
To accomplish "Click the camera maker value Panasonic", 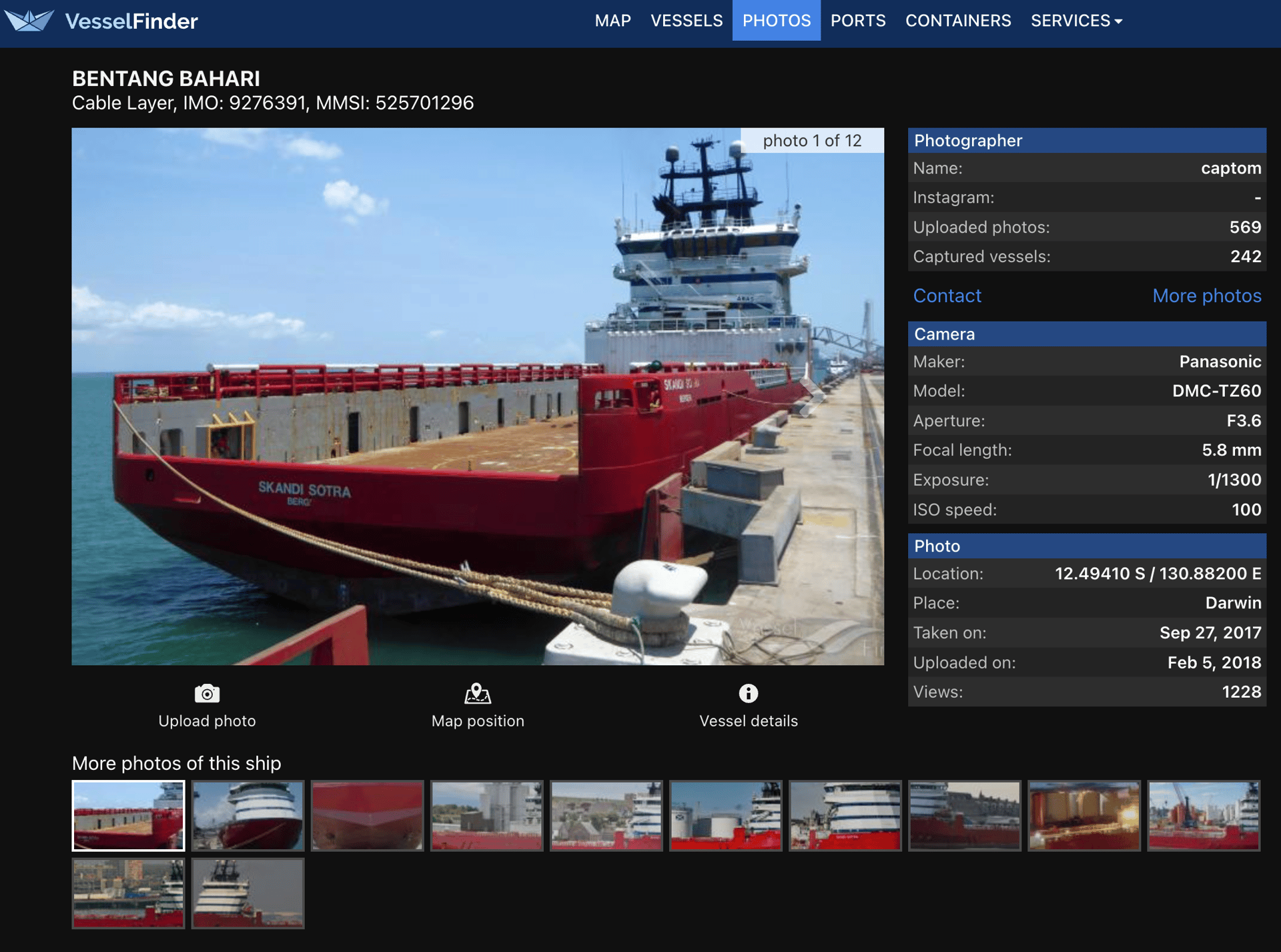I will click(1220, 362).
